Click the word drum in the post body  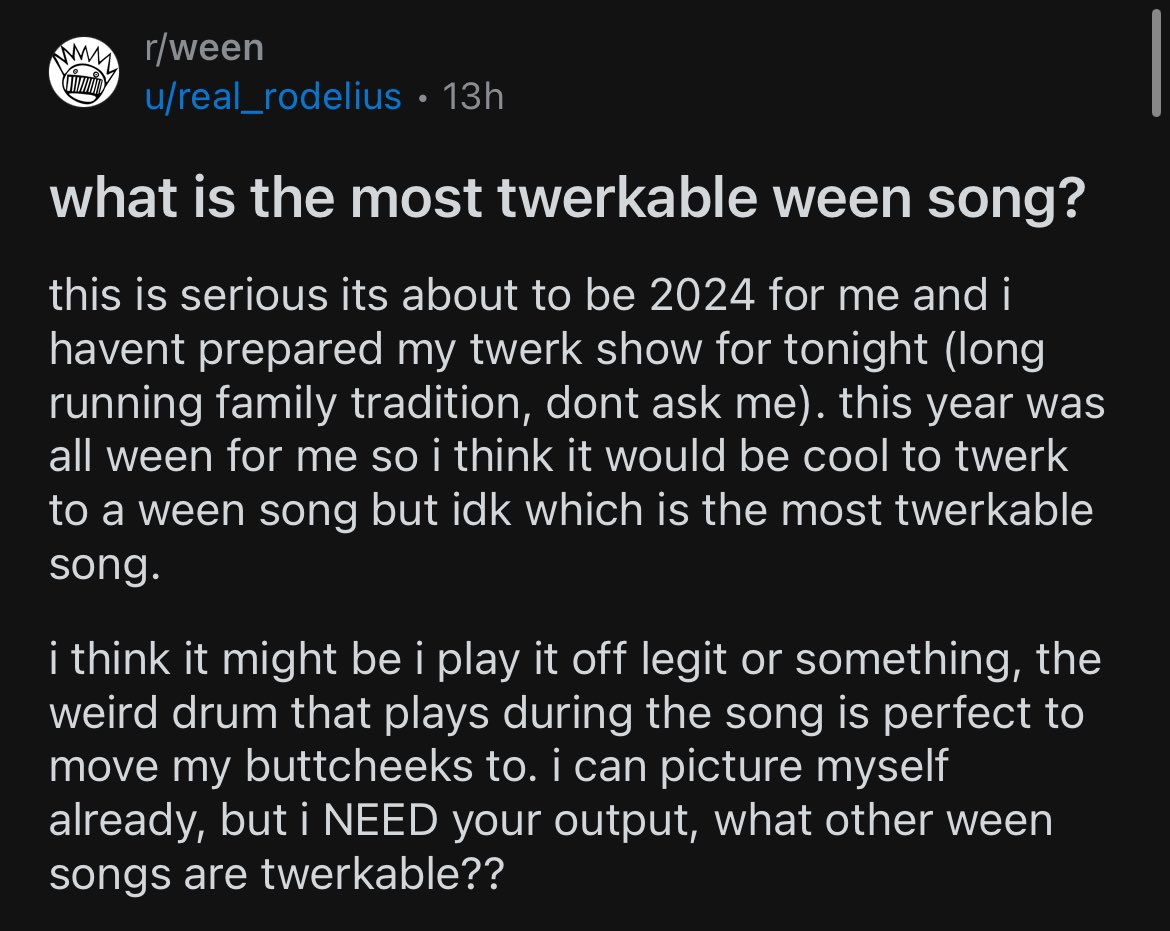coord(225,713)
